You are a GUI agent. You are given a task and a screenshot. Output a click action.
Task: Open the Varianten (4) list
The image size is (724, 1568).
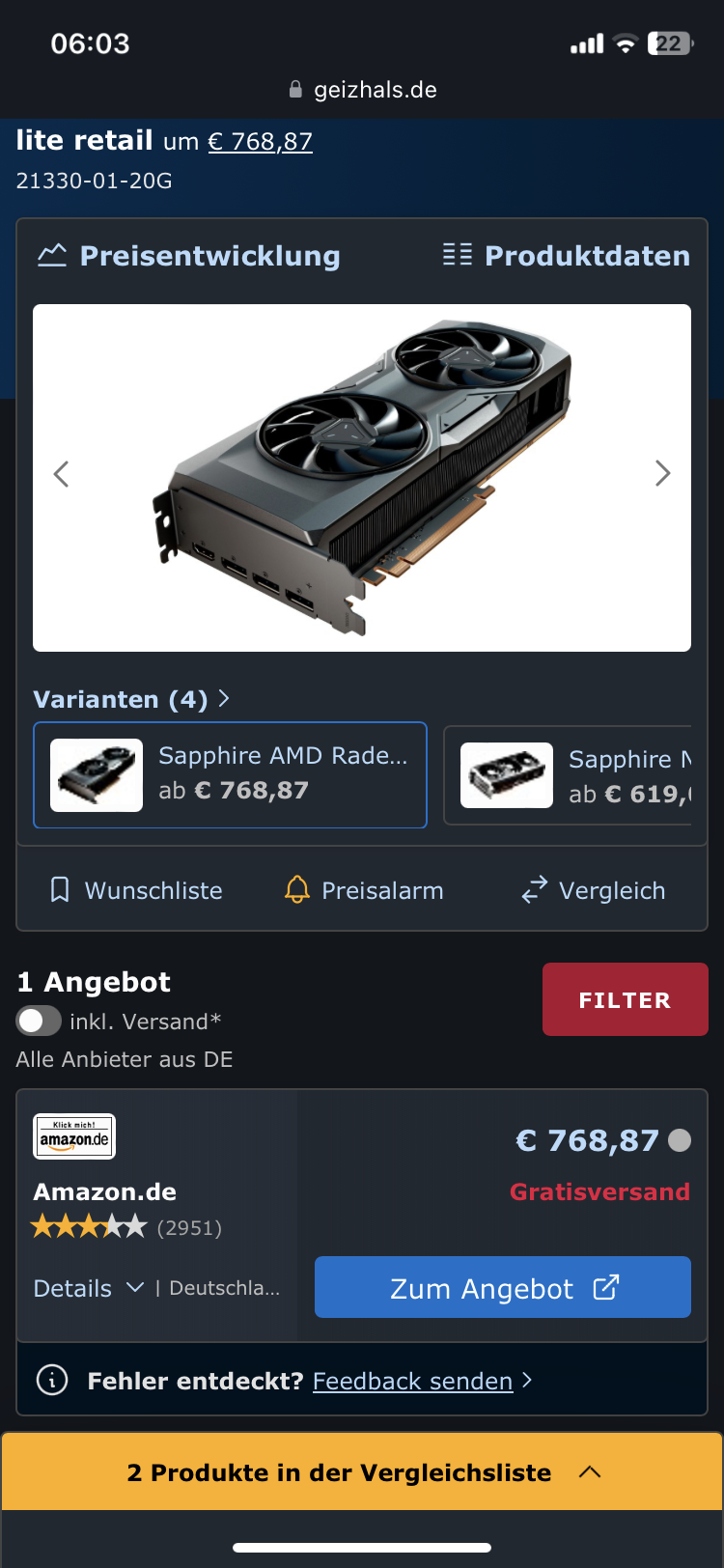click(x=131, y=699)
